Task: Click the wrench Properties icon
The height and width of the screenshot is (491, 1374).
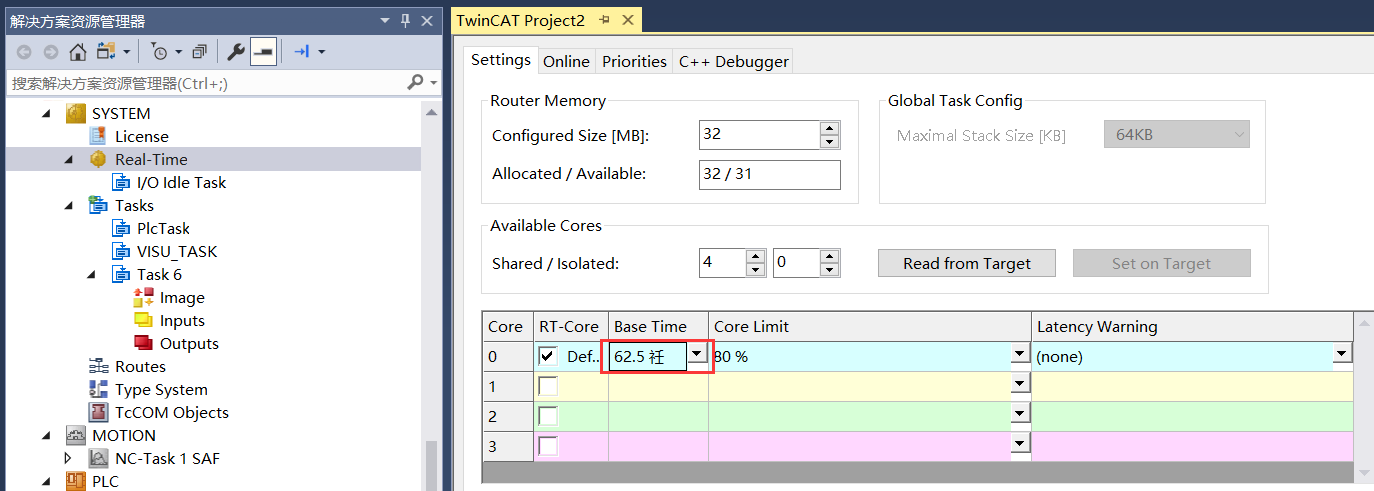Action: [236, 52]
